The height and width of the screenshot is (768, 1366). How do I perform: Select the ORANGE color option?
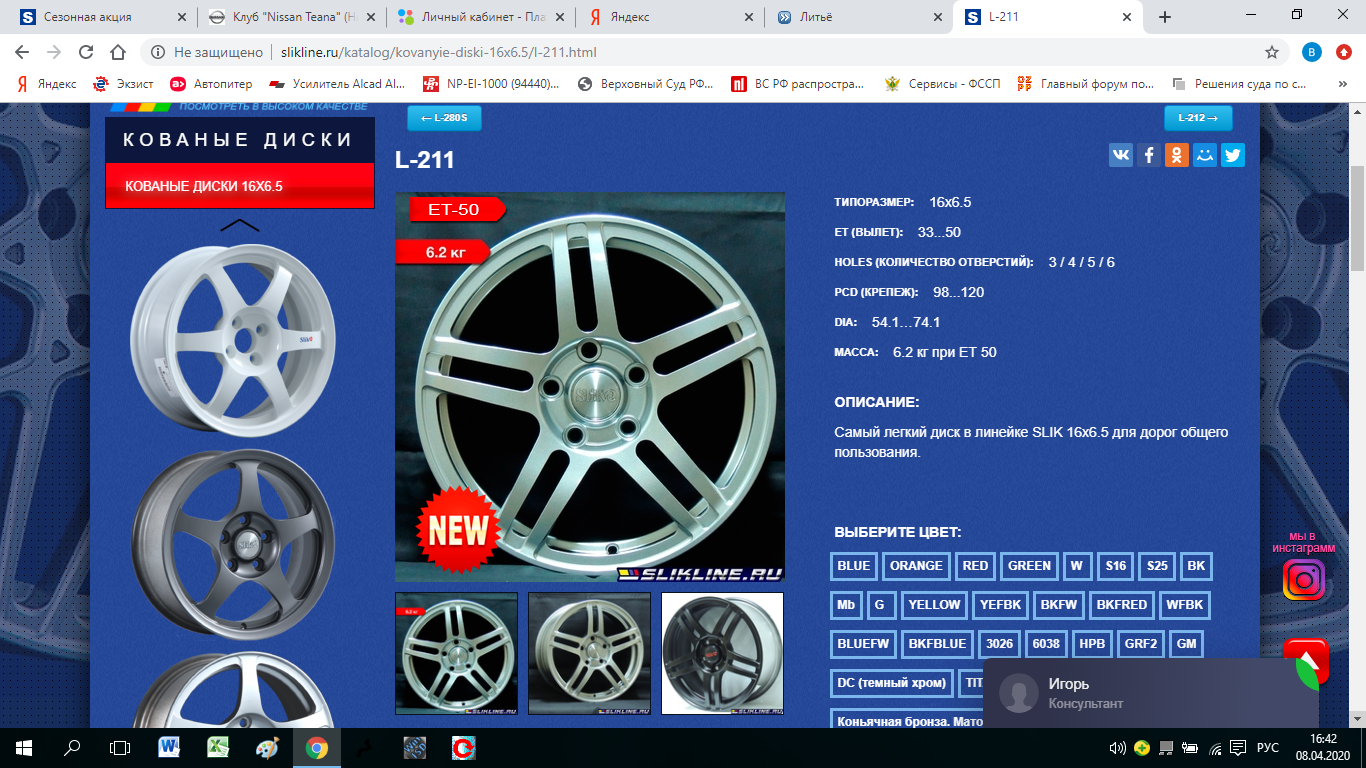click(x=916, y=566)
